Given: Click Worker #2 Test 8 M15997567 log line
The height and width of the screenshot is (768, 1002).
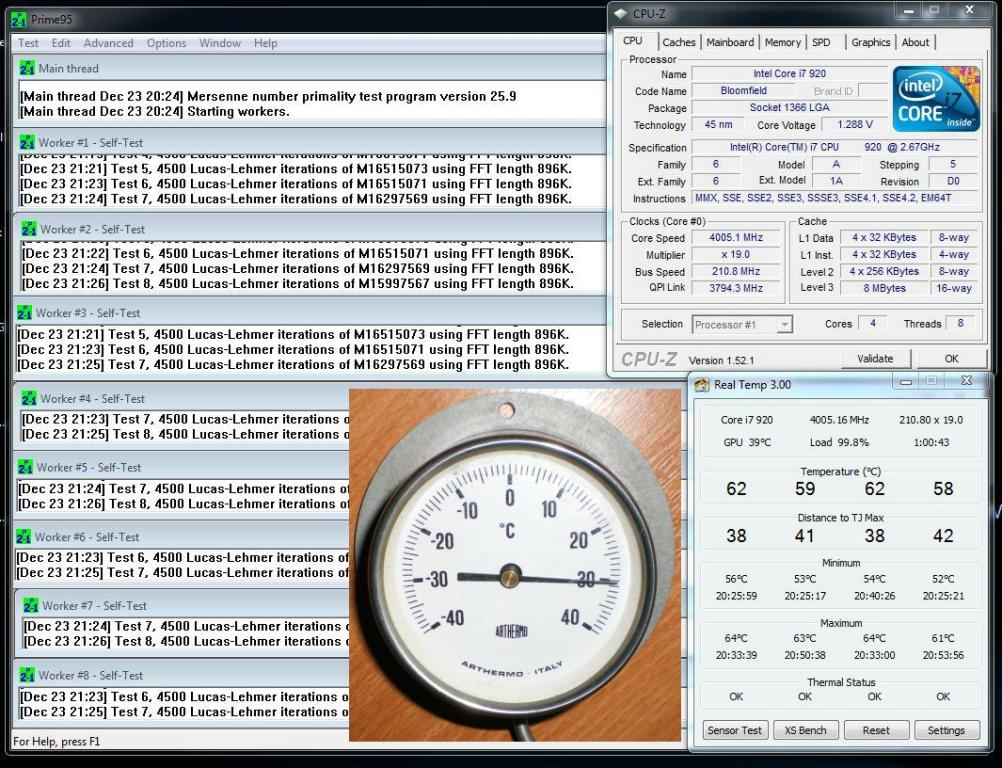Looking at the screenshot, I should pos(298,284).
